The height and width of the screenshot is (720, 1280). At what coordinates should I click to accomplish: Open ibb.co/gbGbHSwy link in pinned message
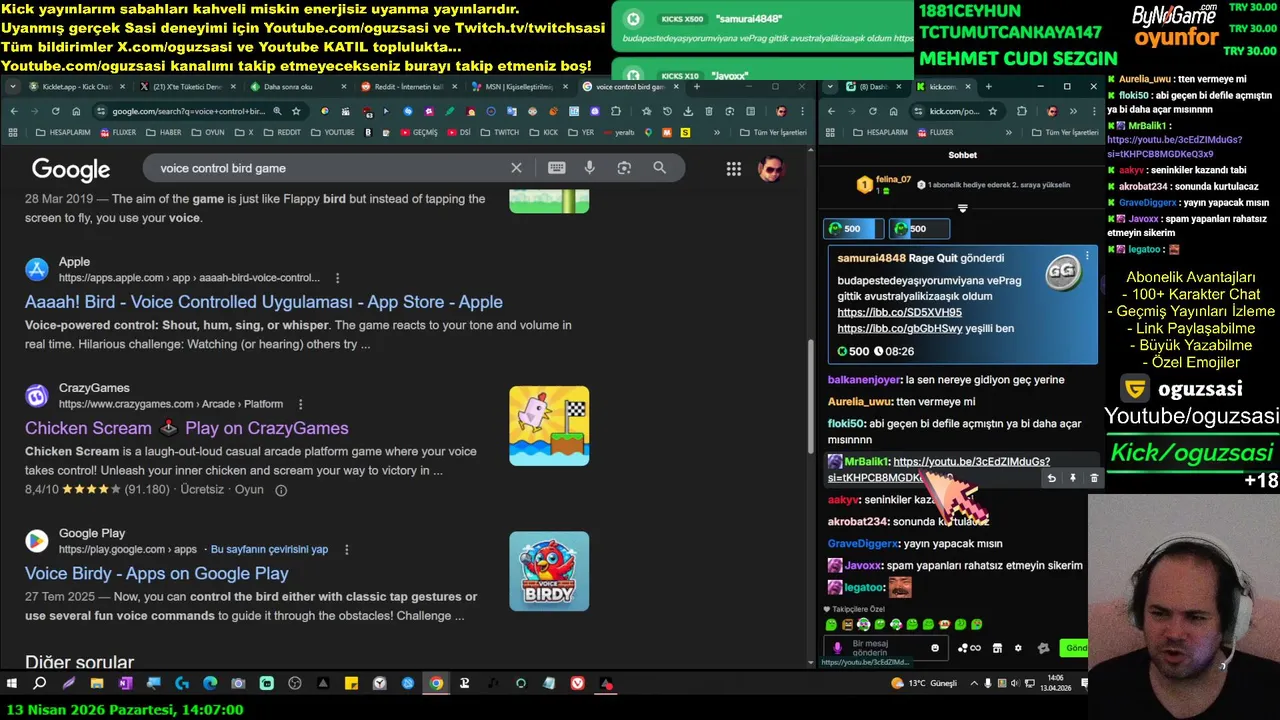[x=900, y=328]
